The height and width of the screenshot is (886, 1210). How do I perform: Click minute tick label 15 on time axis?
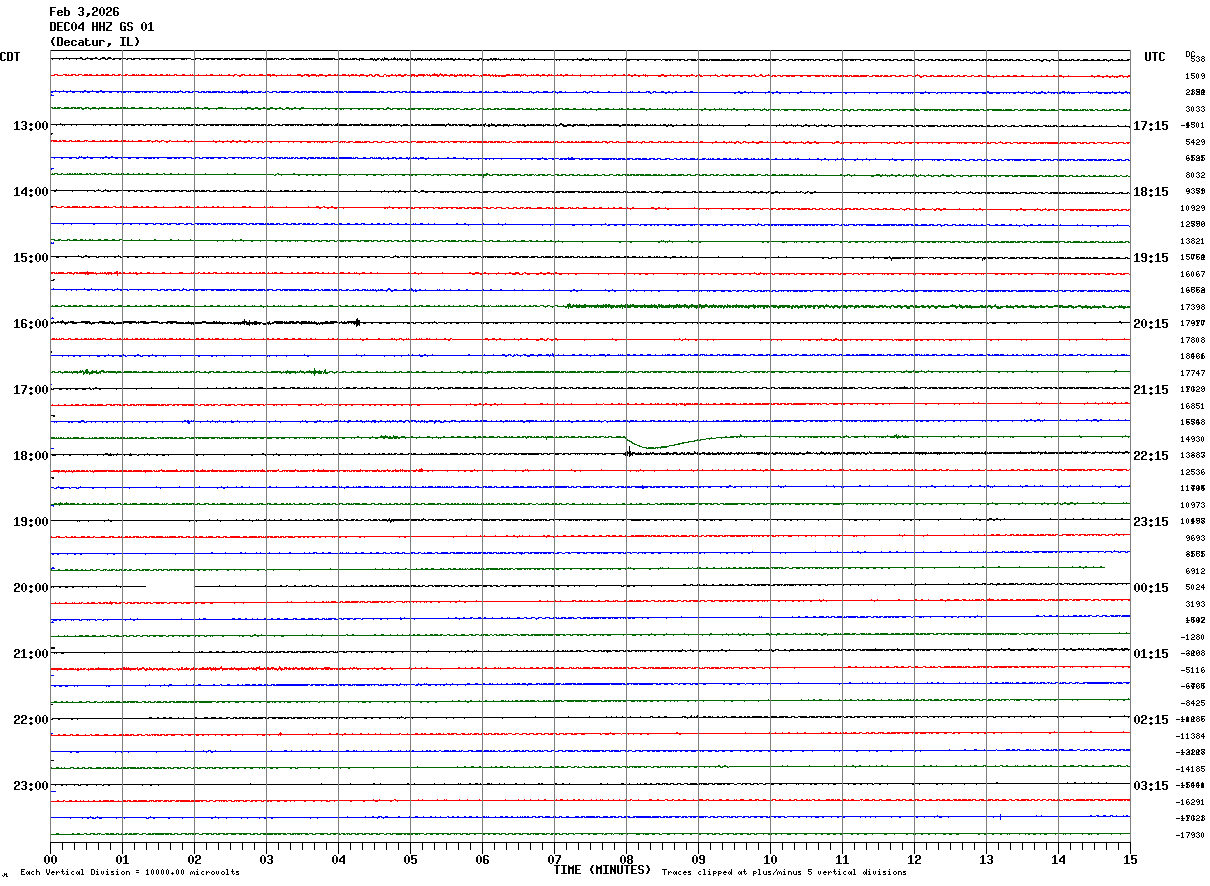(x=1130, y=859)
